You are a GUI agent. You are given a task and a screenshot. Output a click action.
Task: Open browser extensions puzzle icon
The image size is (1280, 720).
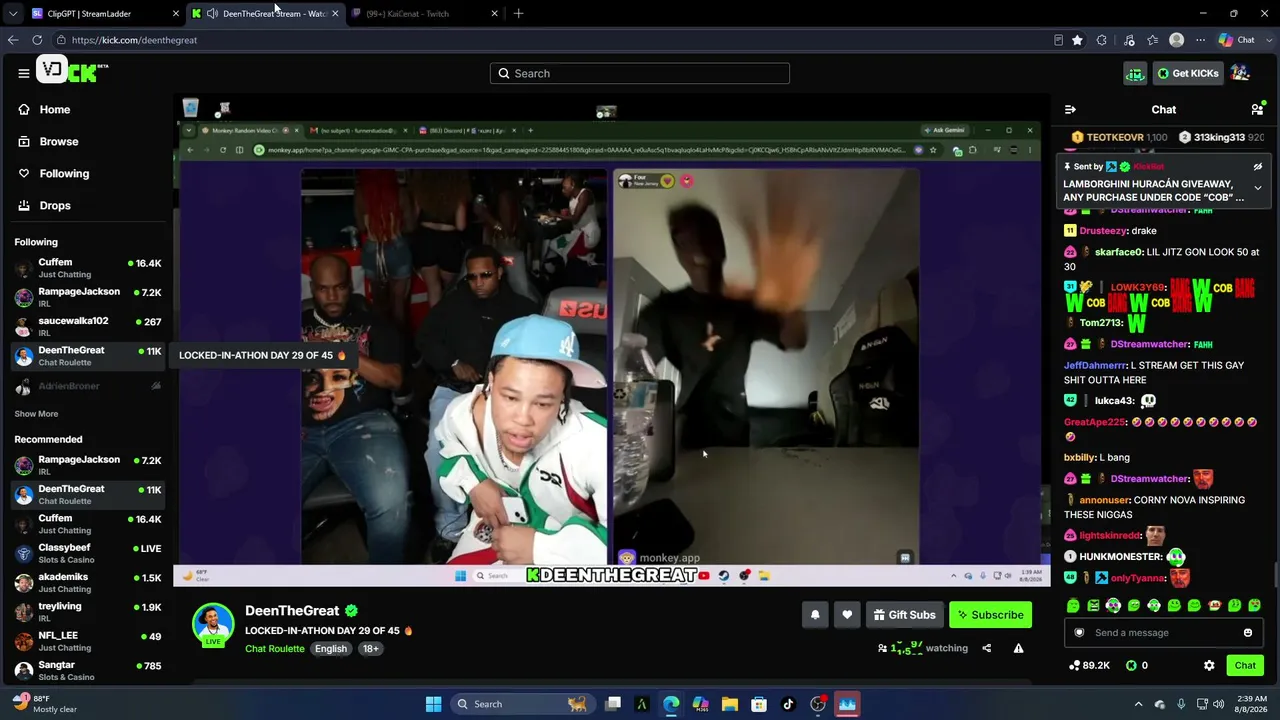coord(1102,40)
